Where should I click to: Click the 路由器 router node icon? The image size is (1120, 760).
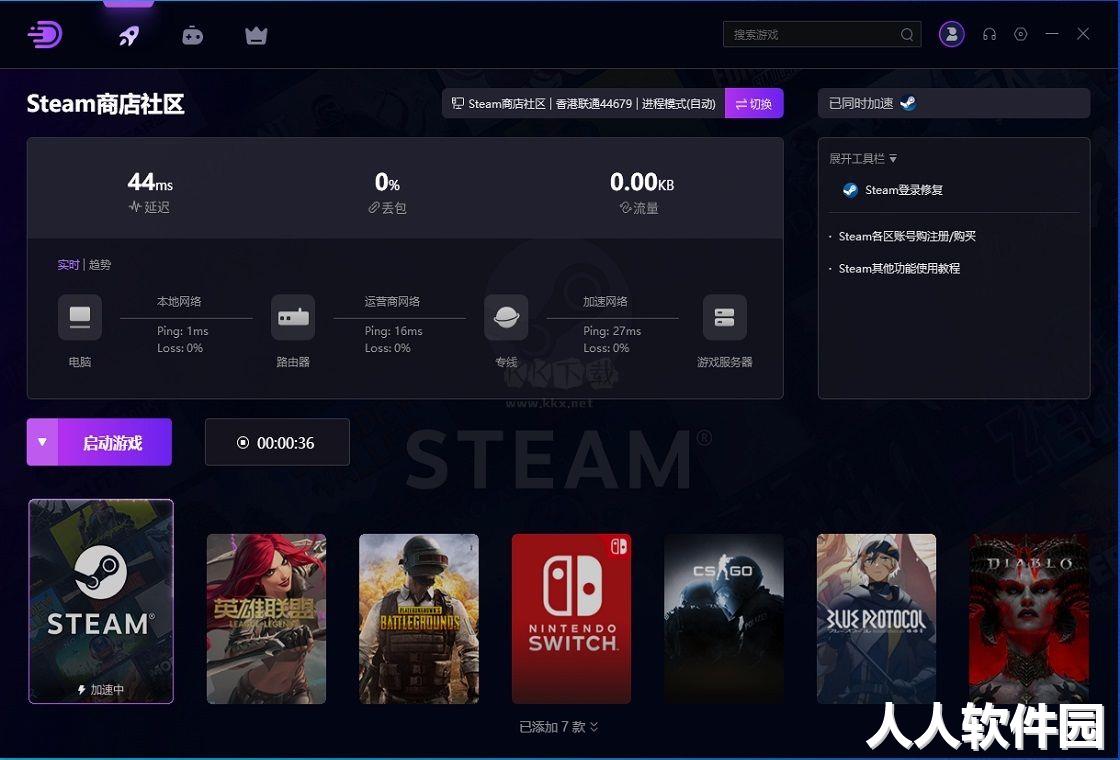tap(293, 317)
